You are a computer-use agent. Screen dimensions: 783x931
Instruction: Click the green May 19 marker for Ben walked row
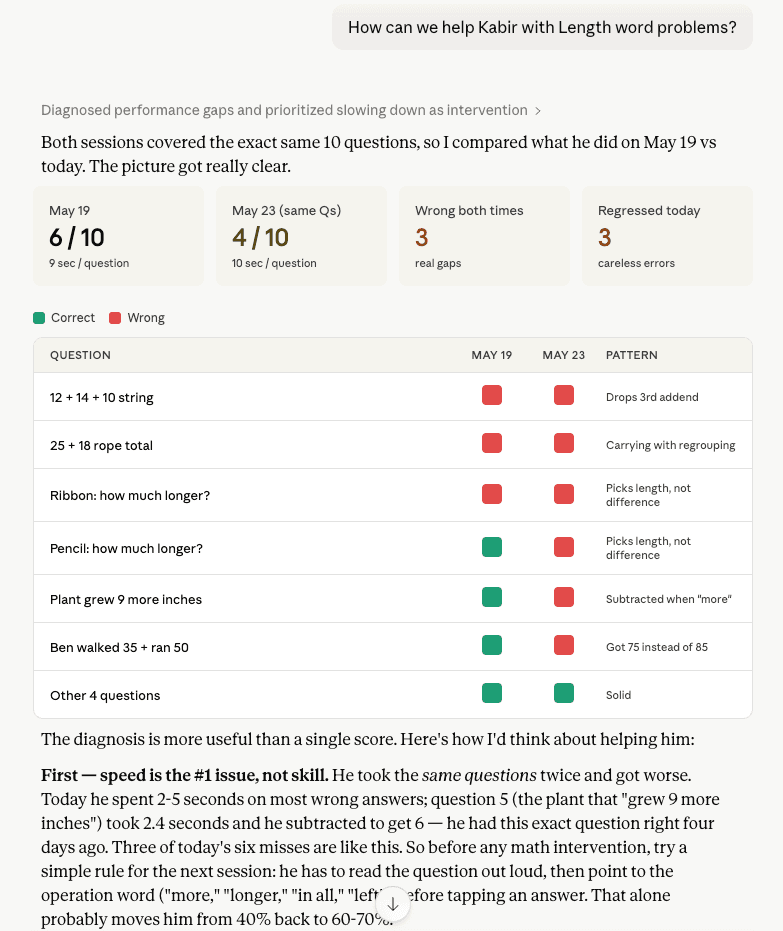pos(492,645)
